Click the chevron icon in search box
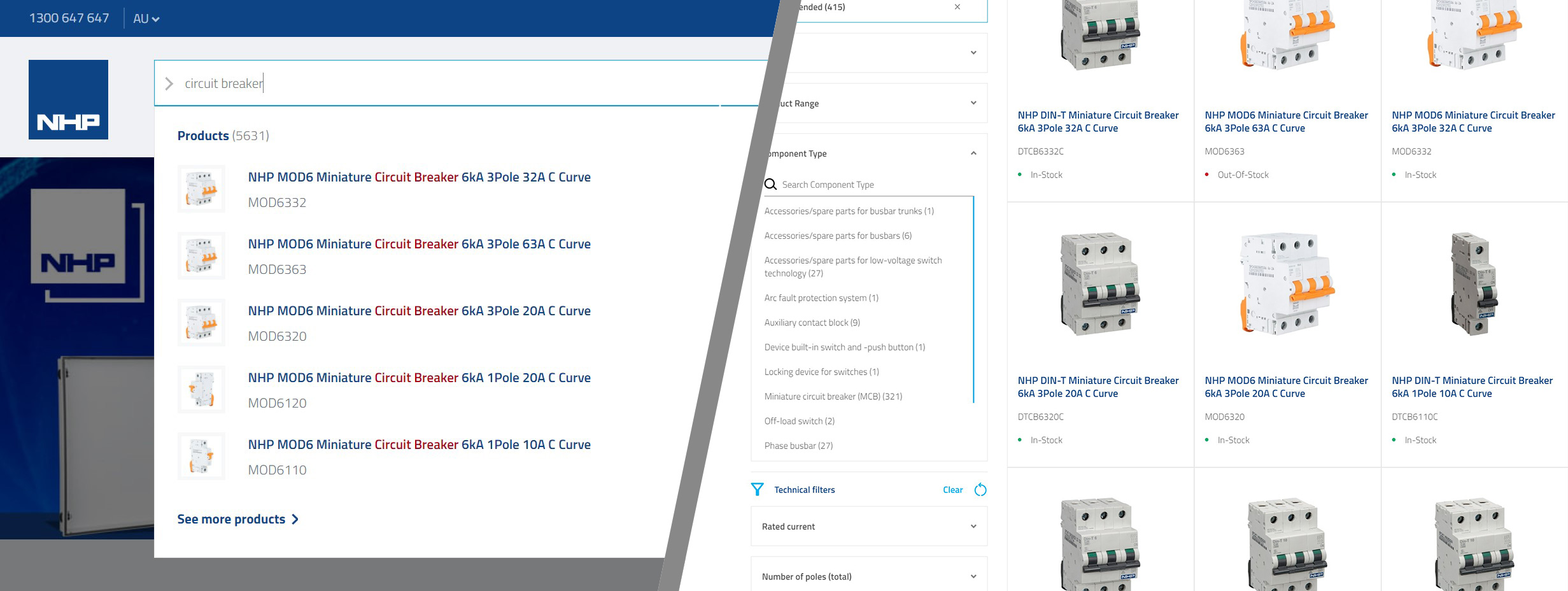The image size is (1568, 591). pyautogui.click(x=169, y=83)
